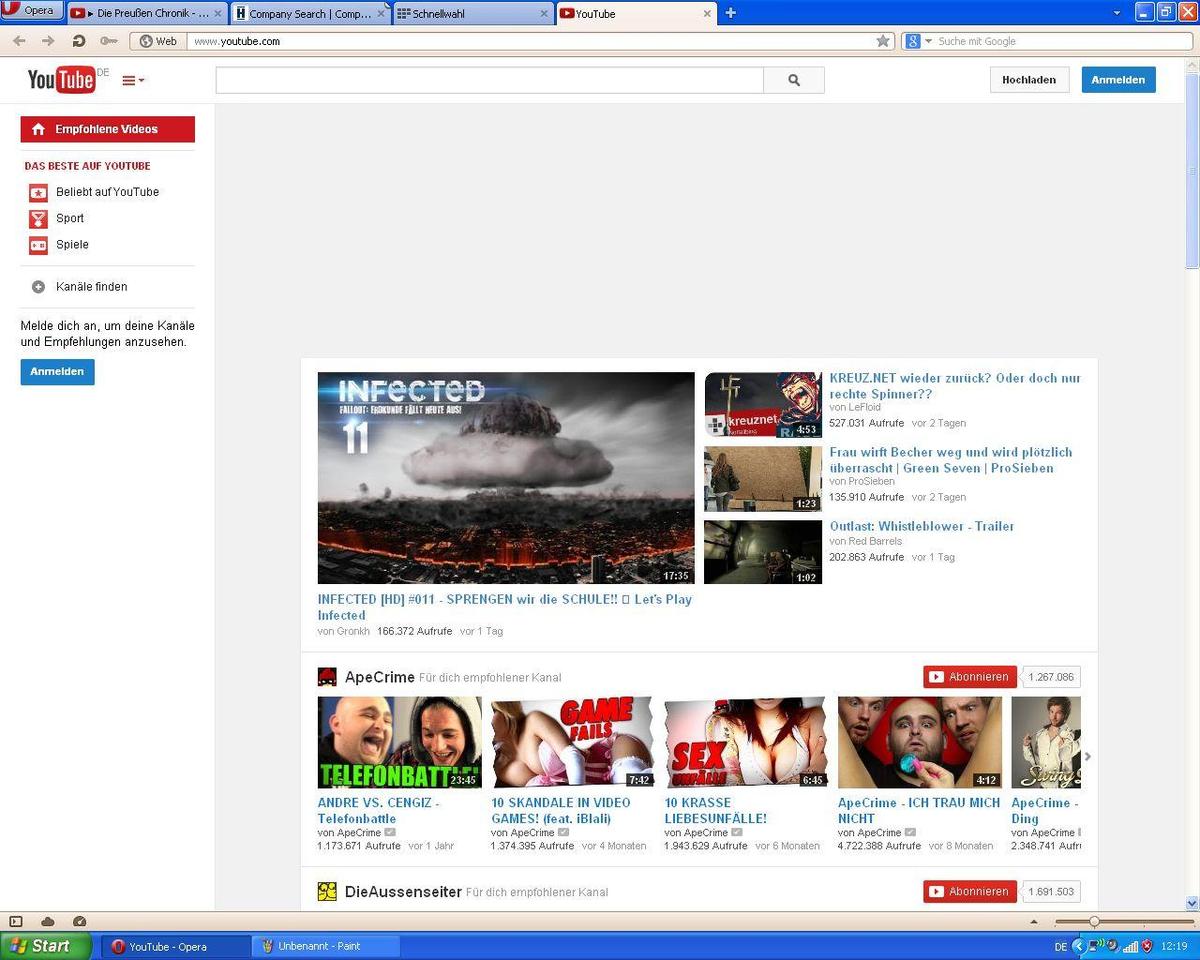Screen dimensions: 1200x960
Task: Show more ApeCrime videos with right arrow
Action: 1088,756
